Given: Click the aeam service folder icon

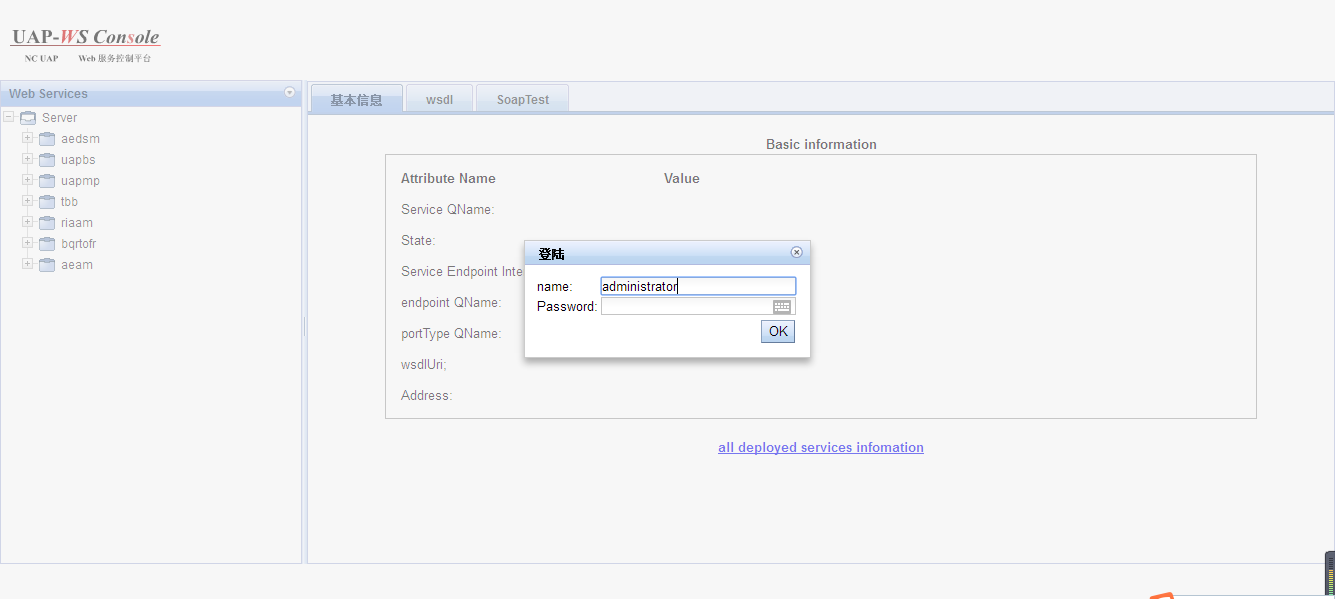Looking at the screenshot, I should 47,265.
